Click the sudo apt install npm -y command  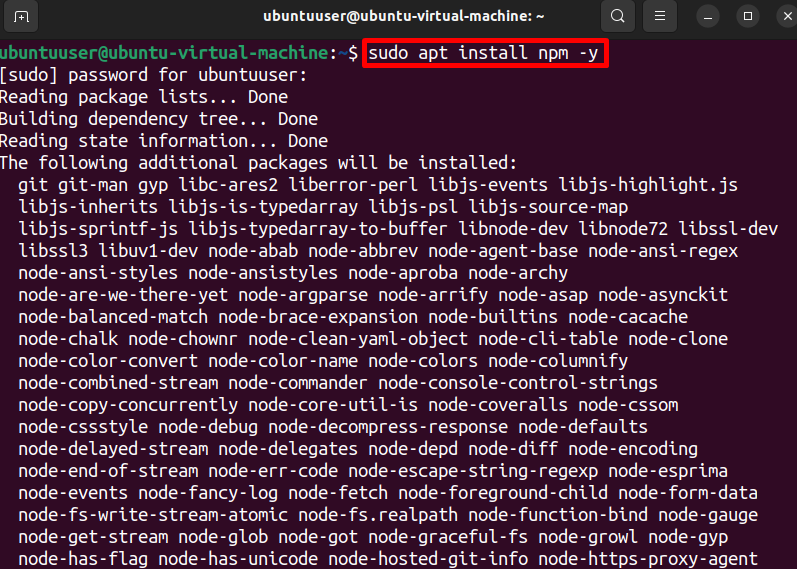click(483, 53)
